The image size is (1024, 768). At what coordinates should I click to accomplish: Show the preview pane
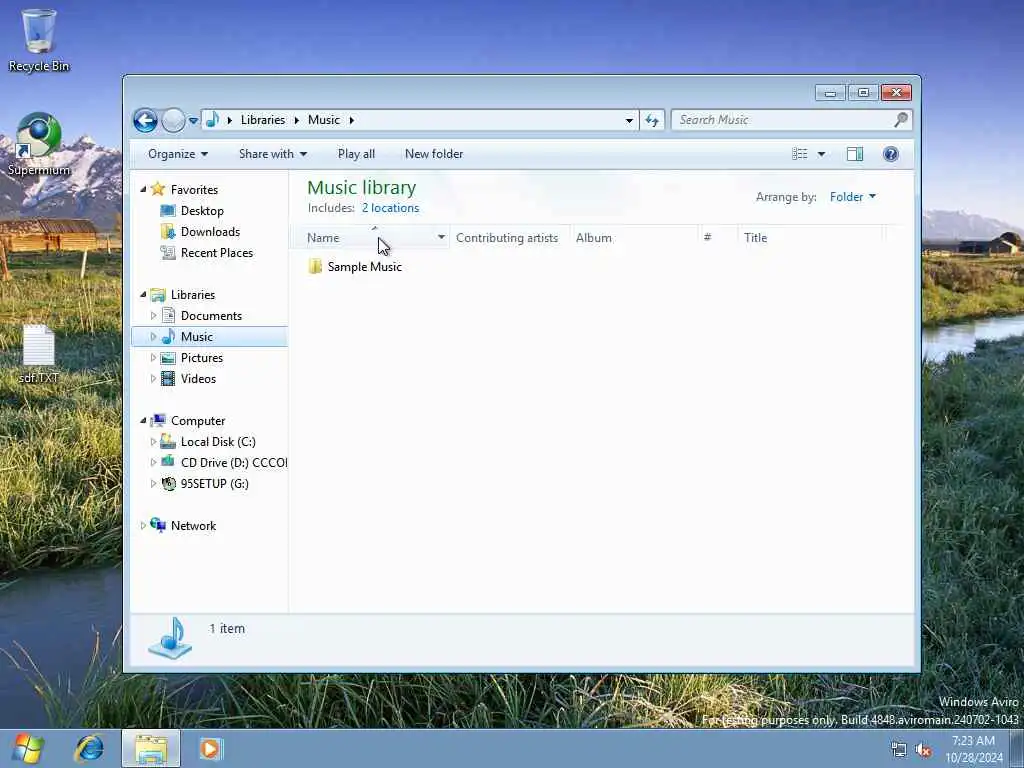coord(855,154)
